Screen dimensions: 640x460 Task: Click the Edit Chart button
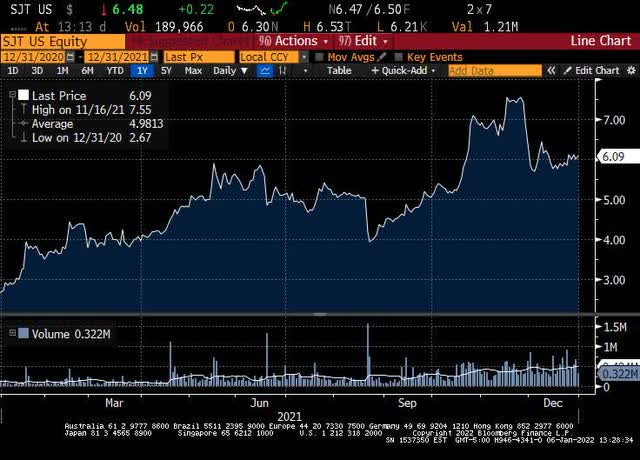(x=592, y=71)
